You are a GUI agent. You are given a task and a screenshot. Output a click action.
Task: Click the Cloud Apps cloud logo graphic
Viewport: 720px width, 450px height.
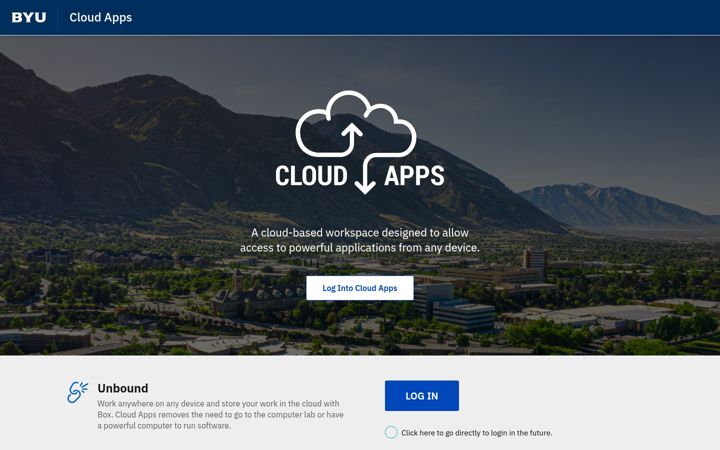pos(360,142)
